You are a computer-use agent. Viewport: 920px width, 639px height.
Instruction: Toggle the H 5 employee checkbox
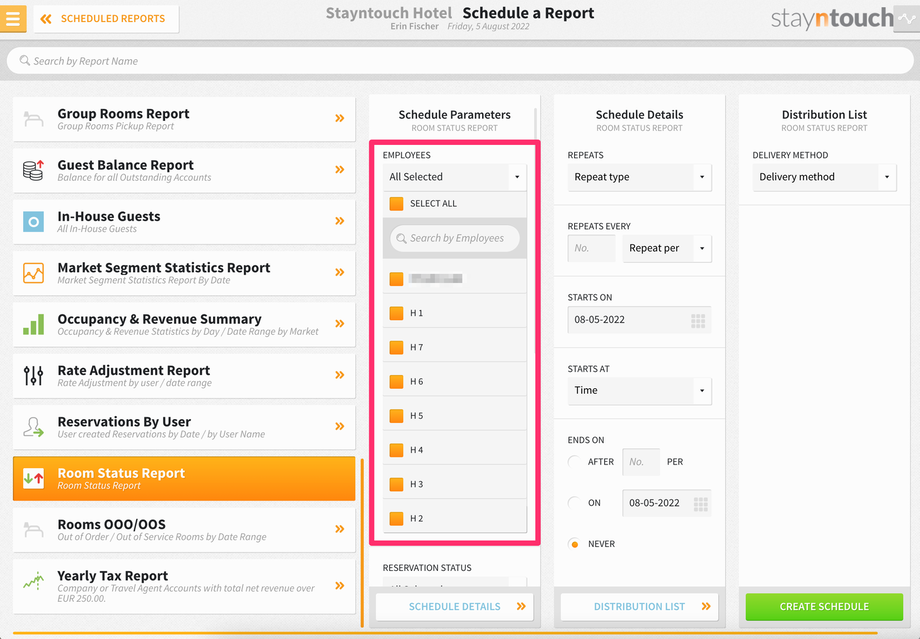tap(397, 416)
